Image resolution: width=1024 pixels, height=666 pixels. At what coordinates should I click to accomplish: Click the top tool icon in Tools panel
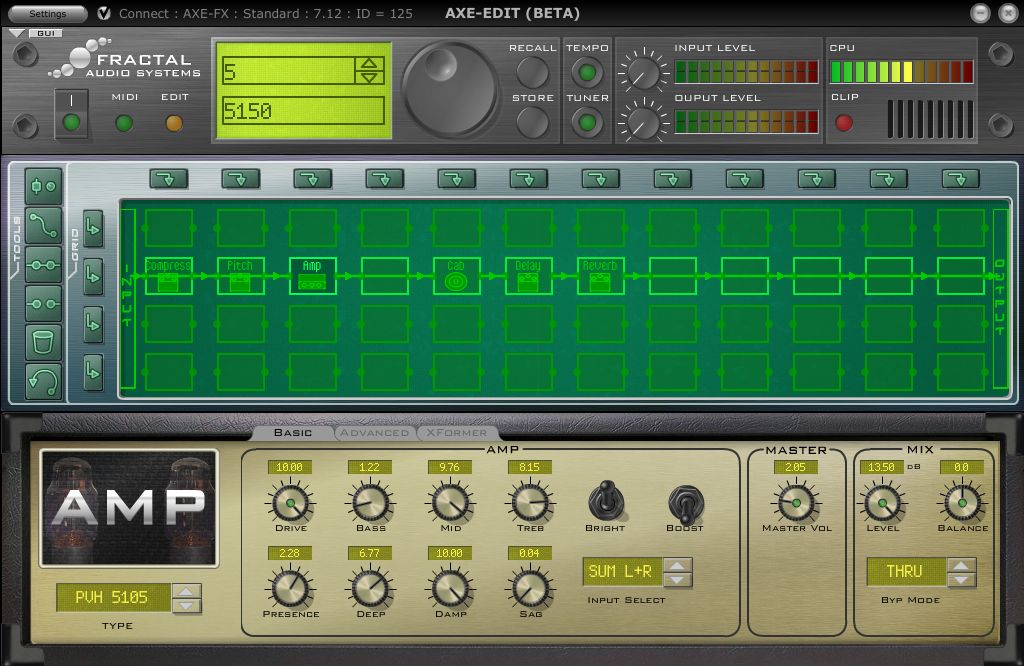(43, 186)
